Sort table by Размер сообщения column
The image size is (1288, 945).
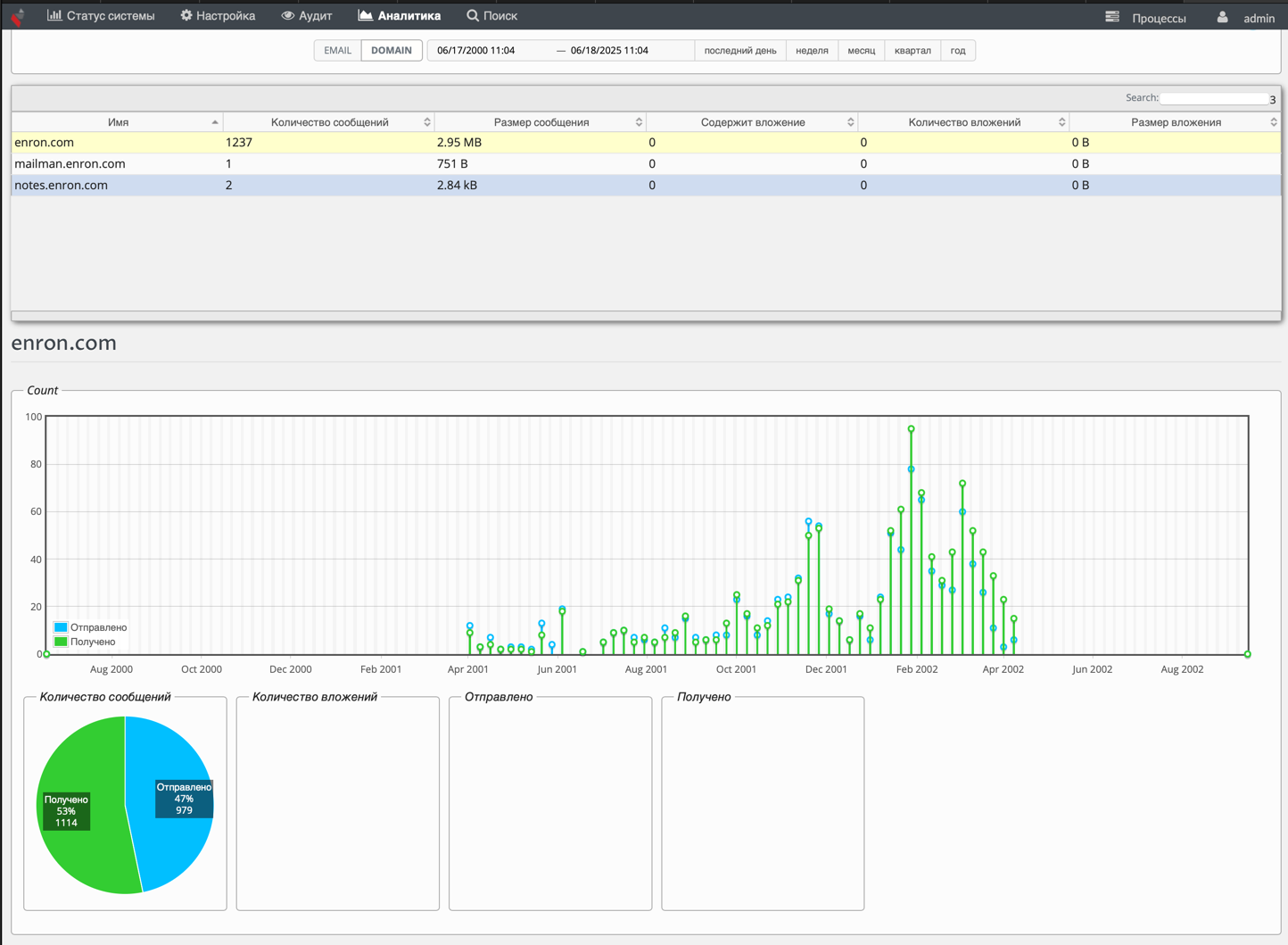(x=541, y=122)
